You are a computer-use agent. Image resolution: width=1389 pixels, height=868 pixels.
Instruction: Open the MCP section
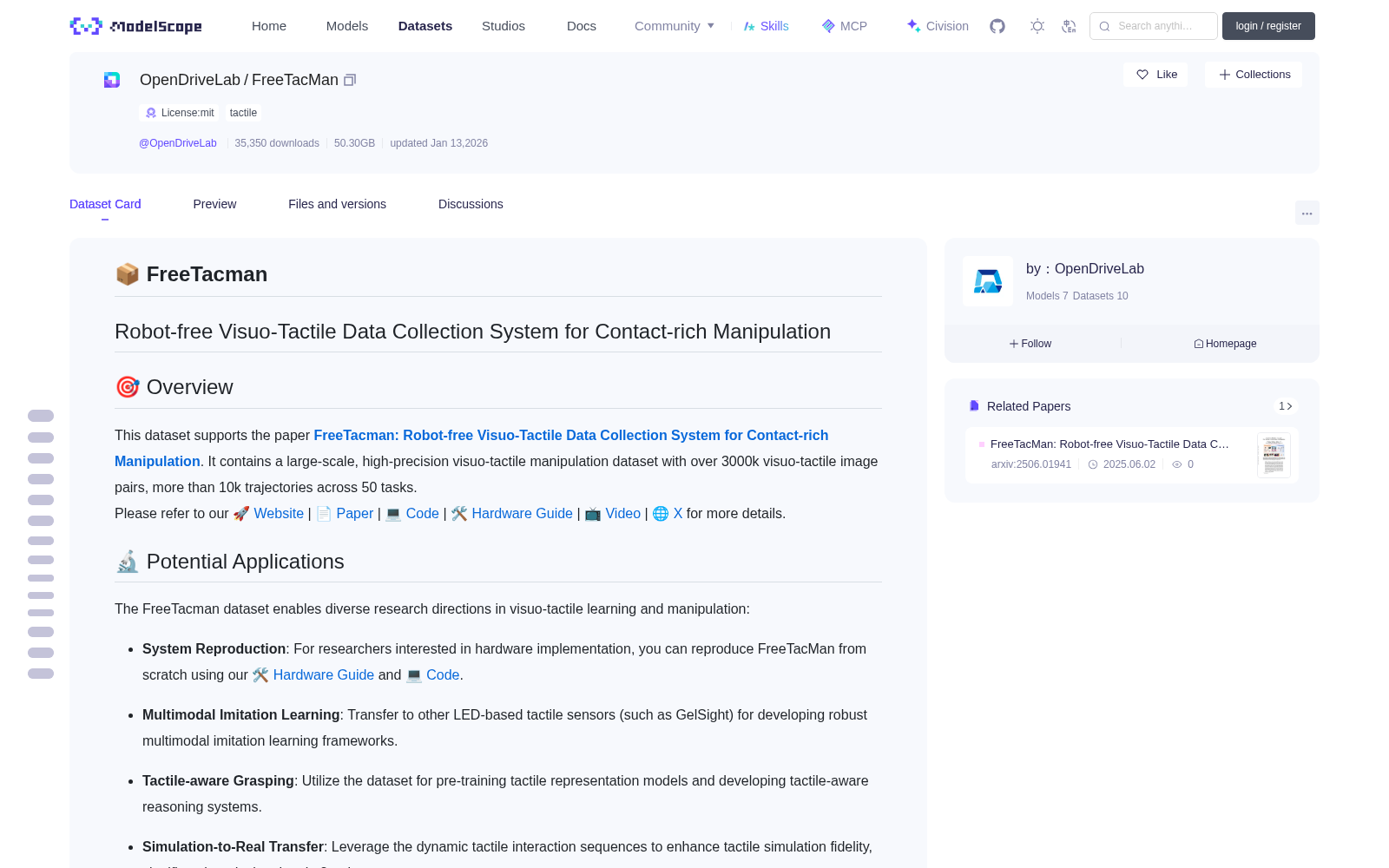click(x=845, y=26)
